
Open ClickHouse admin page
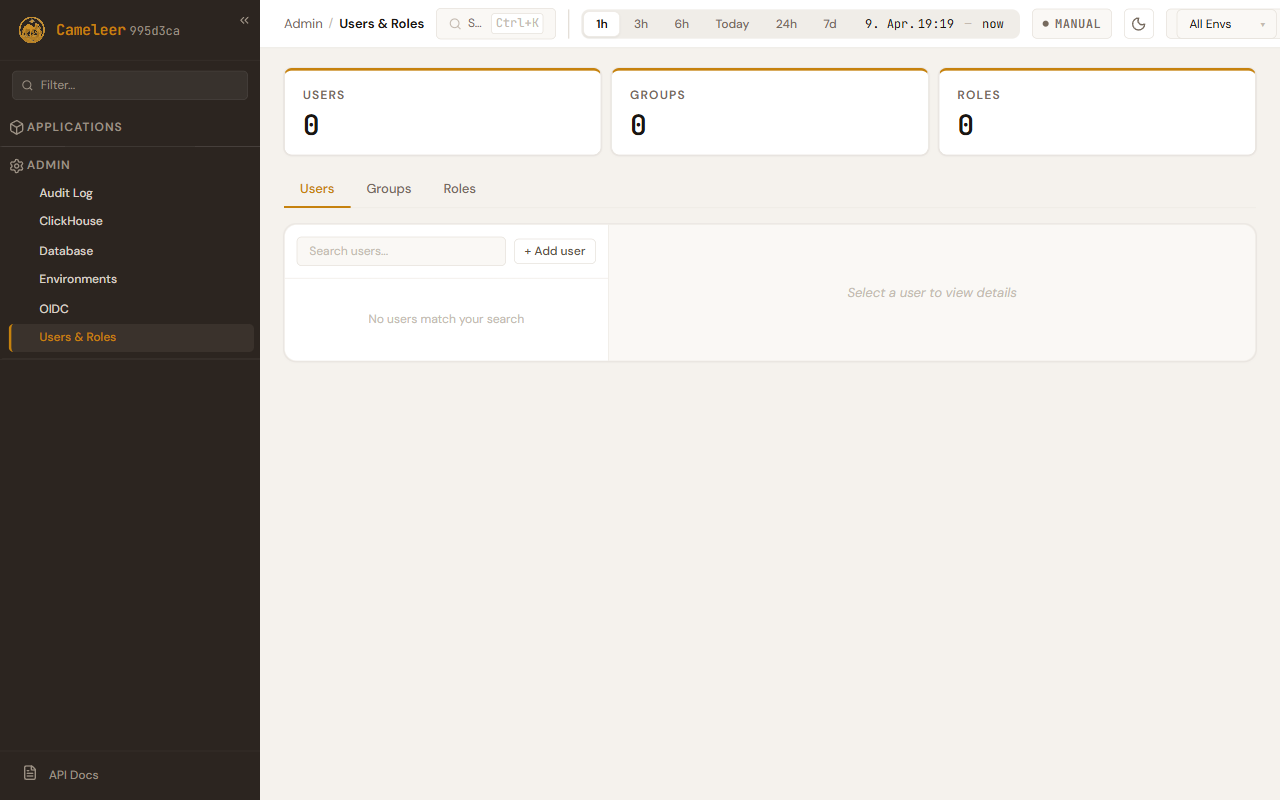point(71,221)
